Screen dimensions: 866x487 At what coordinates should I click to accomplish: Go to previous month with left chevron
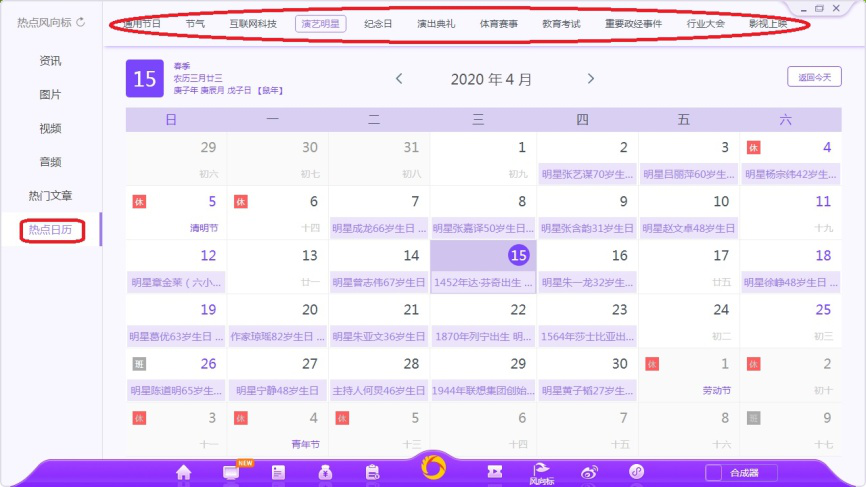(399, 79)
